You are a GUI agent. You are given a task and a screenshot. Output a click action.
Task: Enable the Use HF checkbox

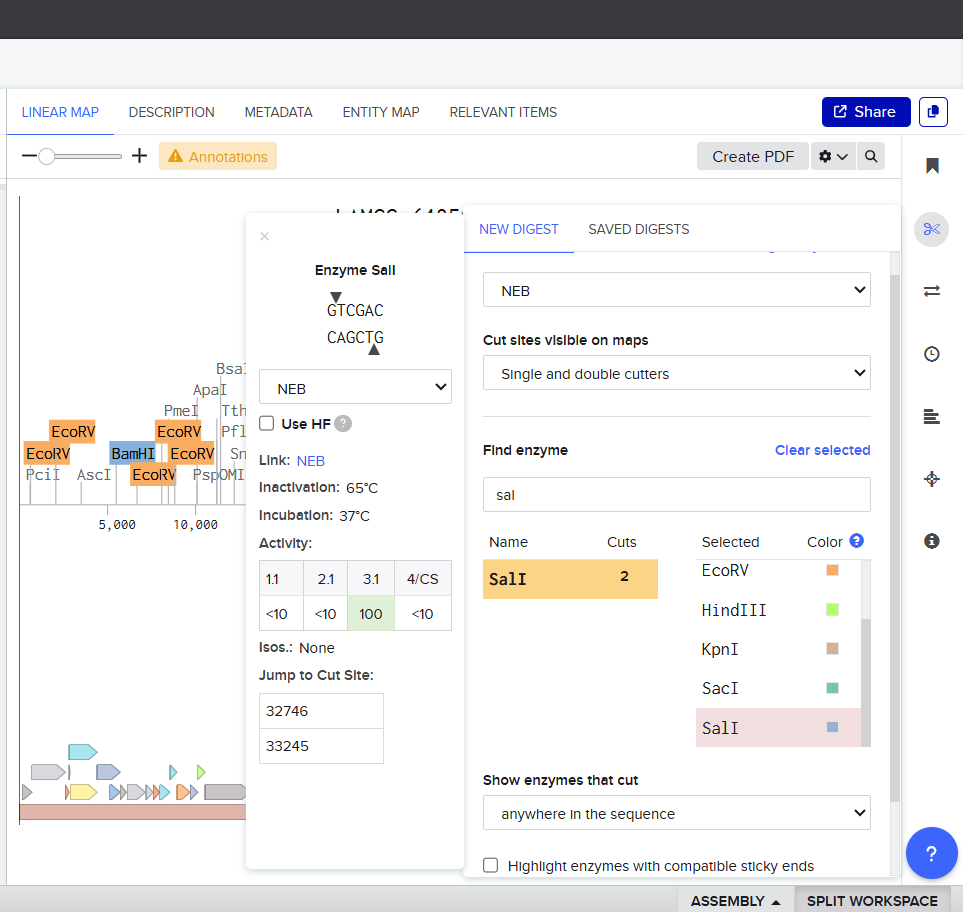[267, 423]
